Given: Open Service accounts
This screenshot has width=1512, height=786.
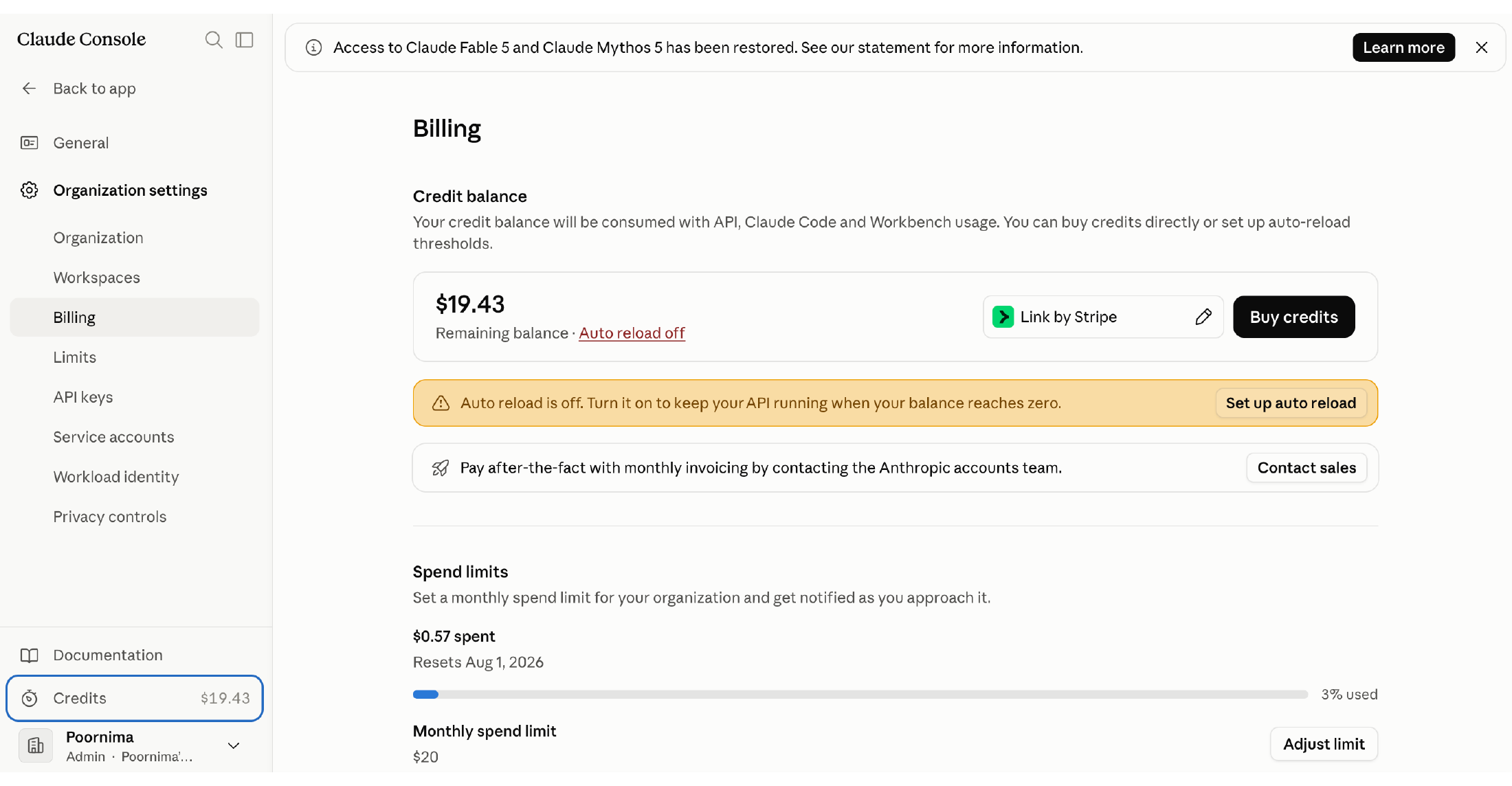Looking at the screenshot, I should point(135,437).
